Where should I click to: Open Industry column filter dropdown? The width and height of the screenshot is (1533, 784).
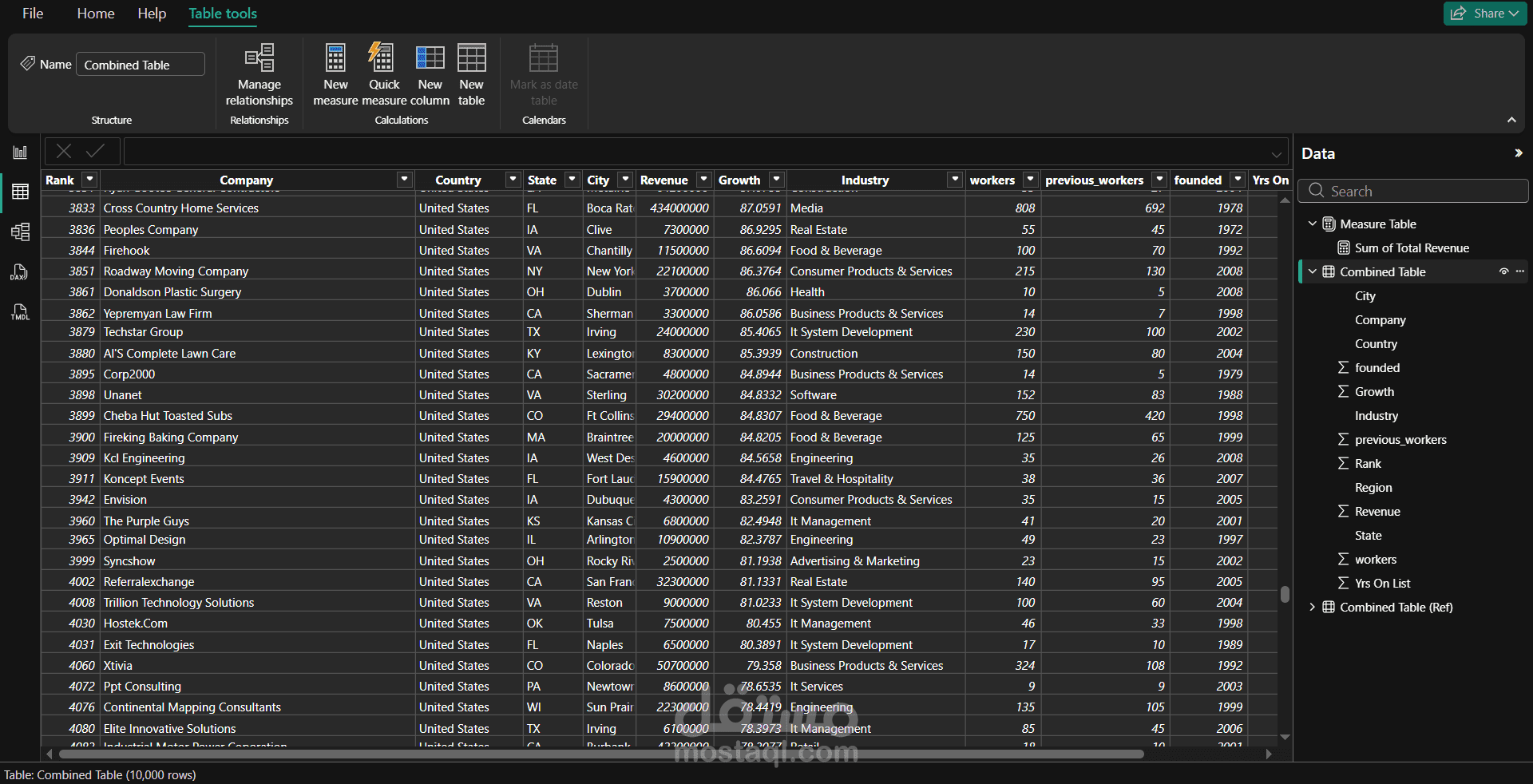pos(954,180)
